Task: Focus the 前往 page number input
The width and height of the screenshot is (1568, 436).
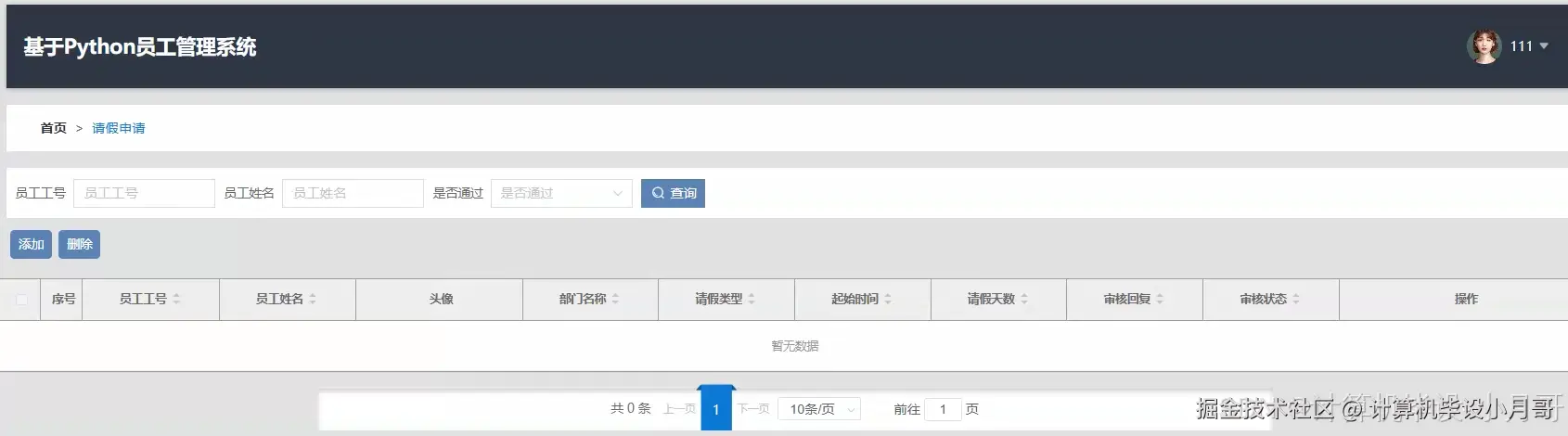Action: (943, 409)
